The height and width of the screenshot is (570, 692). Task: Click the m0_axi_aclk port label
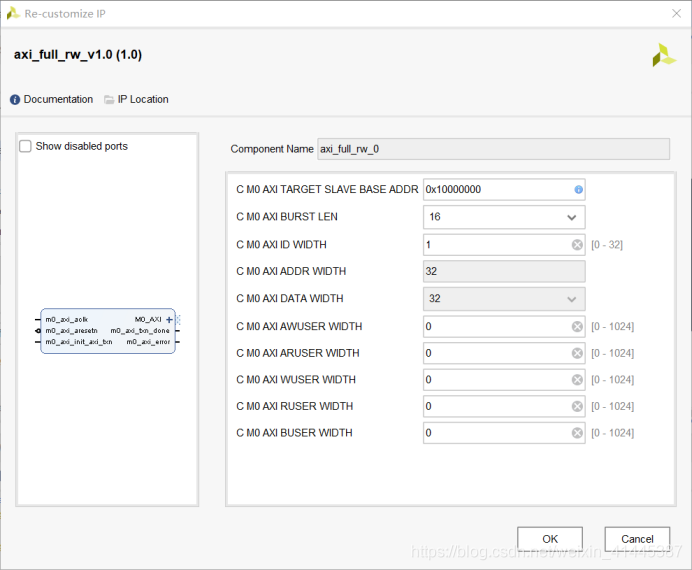[x=67, y=319]
